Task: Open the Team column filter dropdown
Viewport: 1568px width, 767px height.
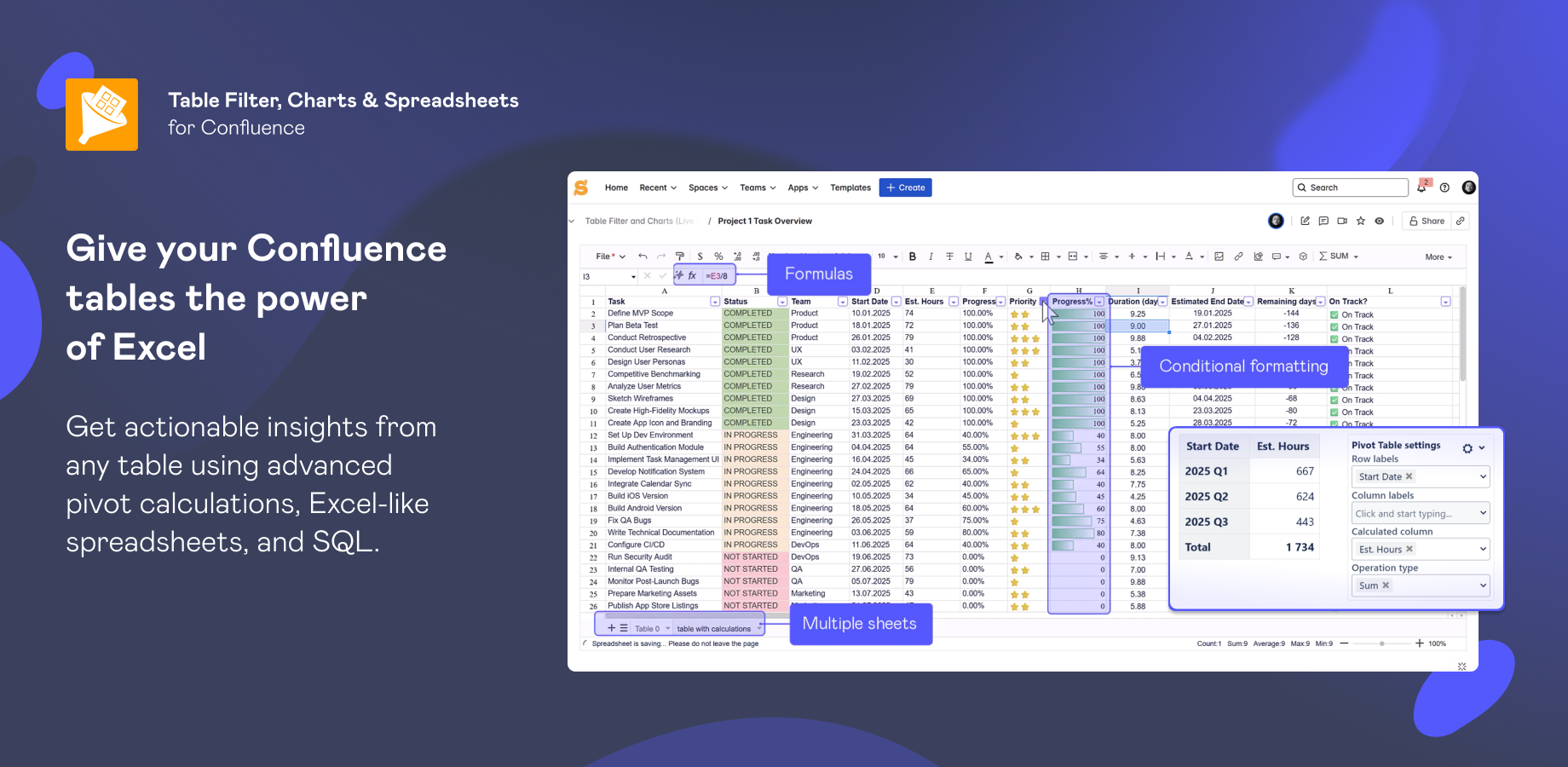Action: click(843, 302)
